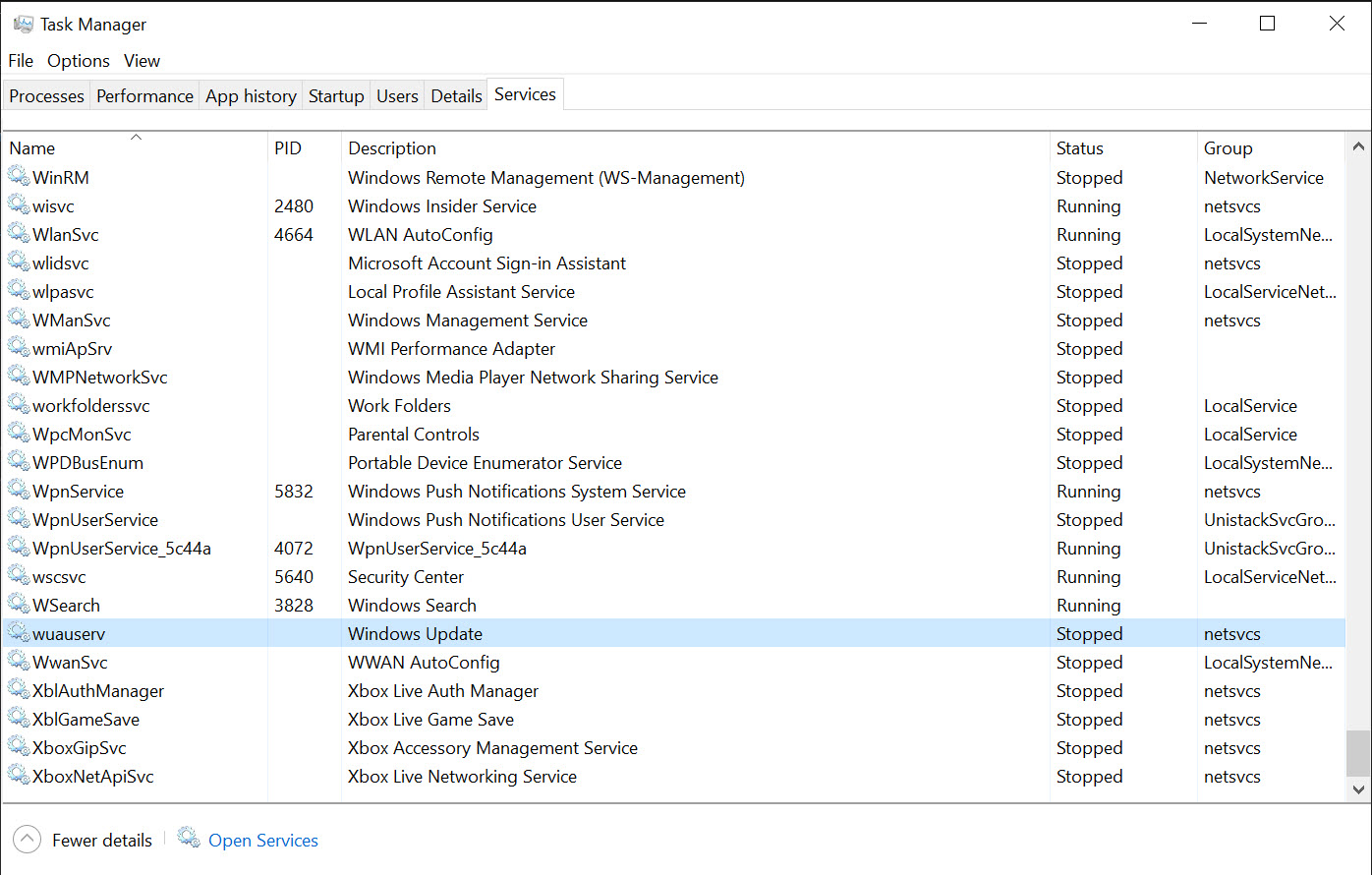Click the wmiApSrv gear icon
The image size is (1372, 875).
click(x=19, y=348)
